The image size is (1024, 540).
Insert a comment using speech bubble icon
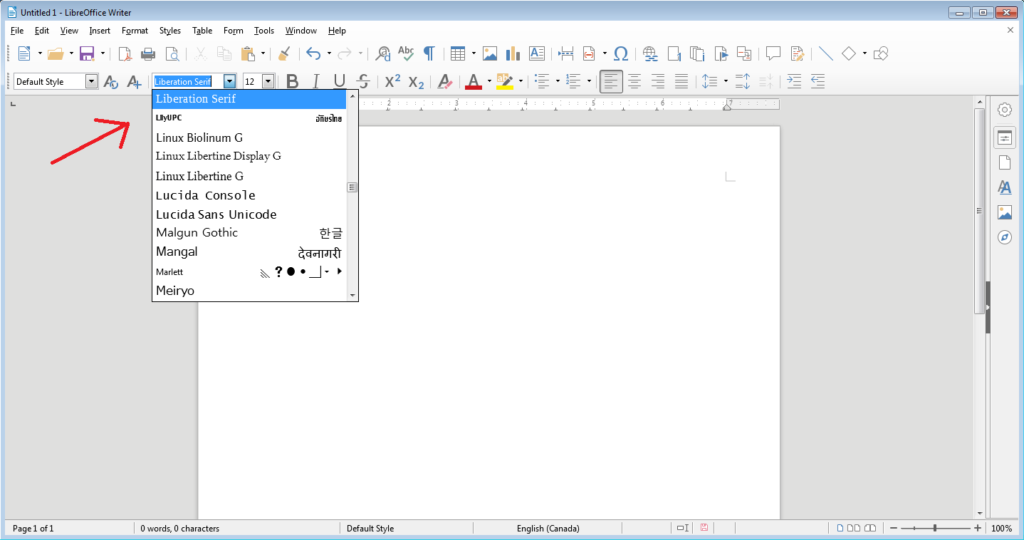[x=772, y=54]
